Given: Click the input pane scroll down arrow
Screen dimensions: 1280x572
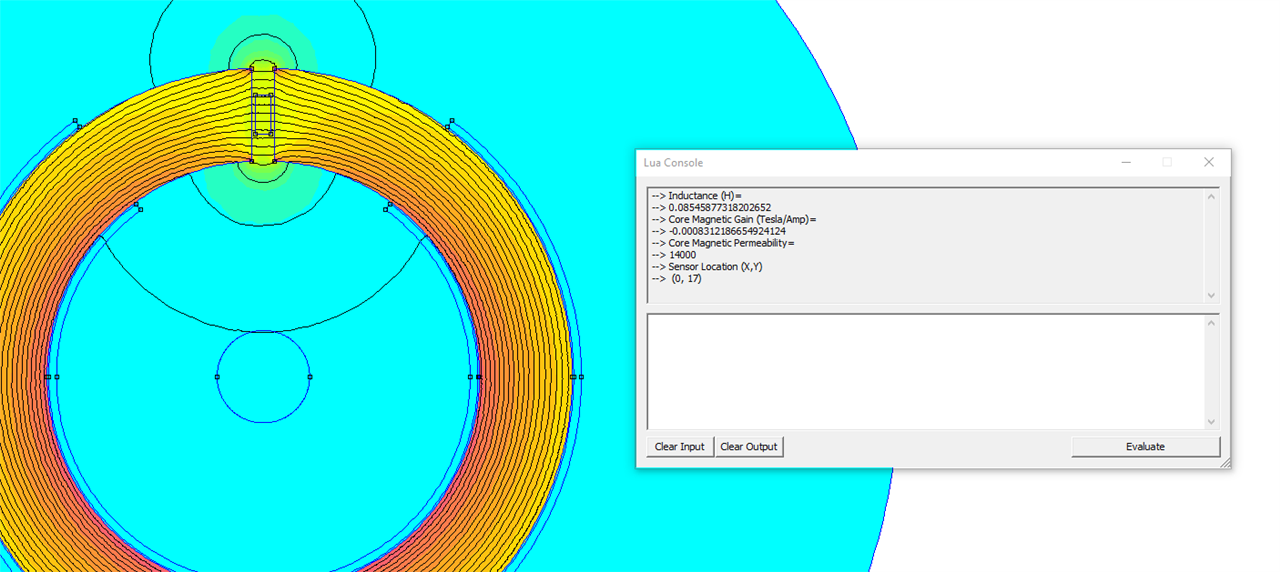Looking at the screenshot, I should click(1212, 422).
